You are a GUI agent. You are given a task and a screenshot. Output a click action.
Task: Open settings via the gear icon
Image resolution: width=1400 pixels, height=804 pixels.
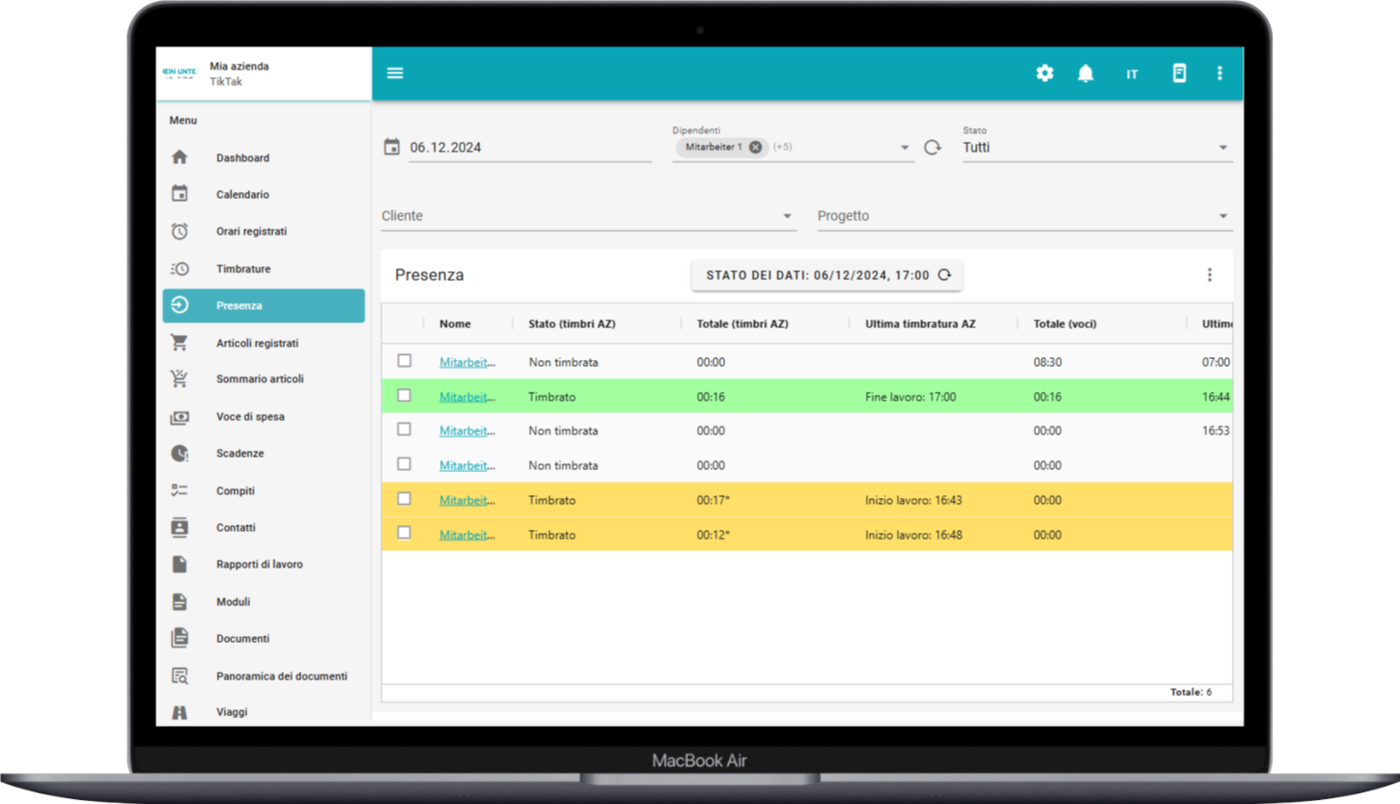click(x=1045, y=73)
